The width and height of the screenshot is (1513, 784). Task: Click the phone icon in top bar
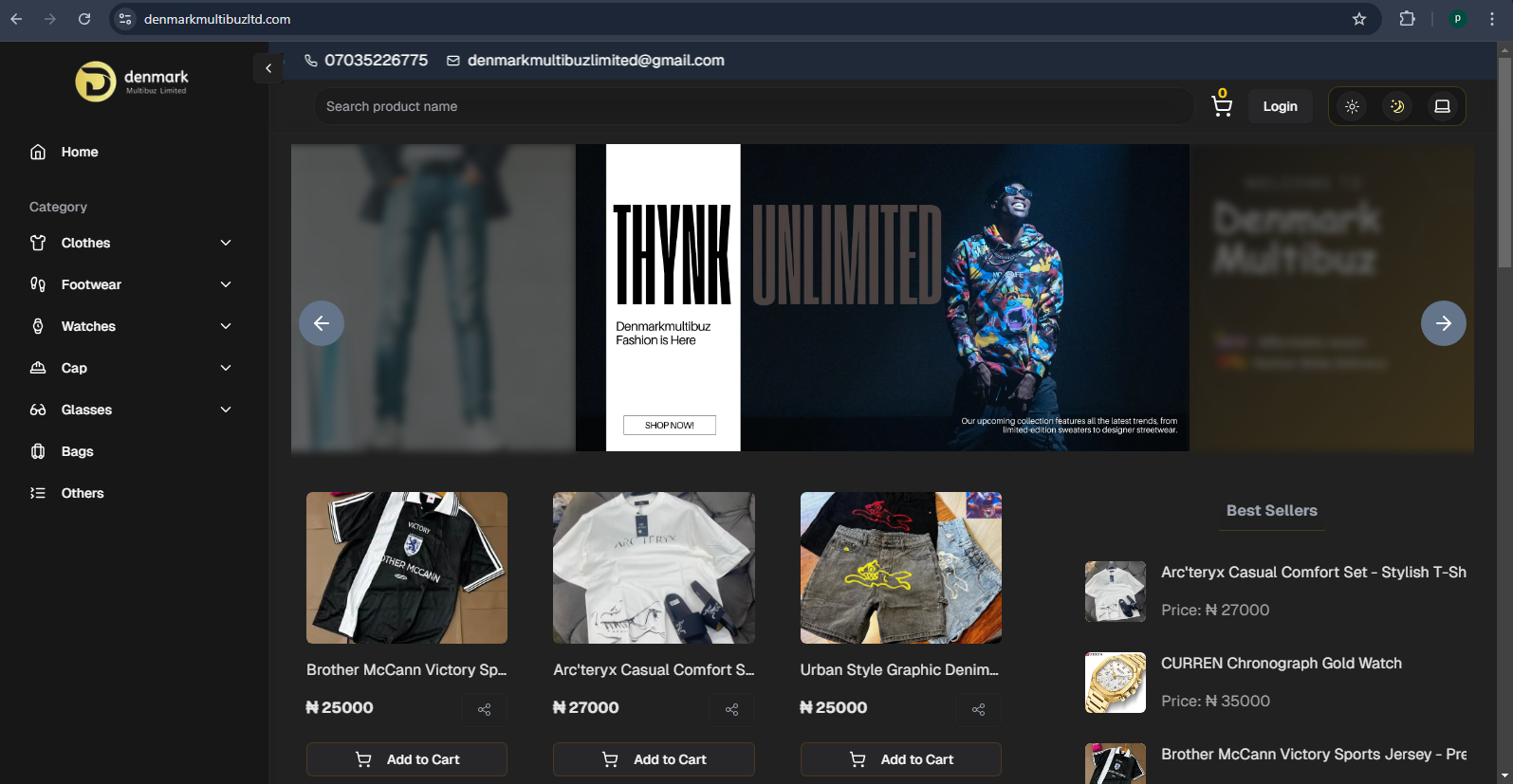pos(310,61)
